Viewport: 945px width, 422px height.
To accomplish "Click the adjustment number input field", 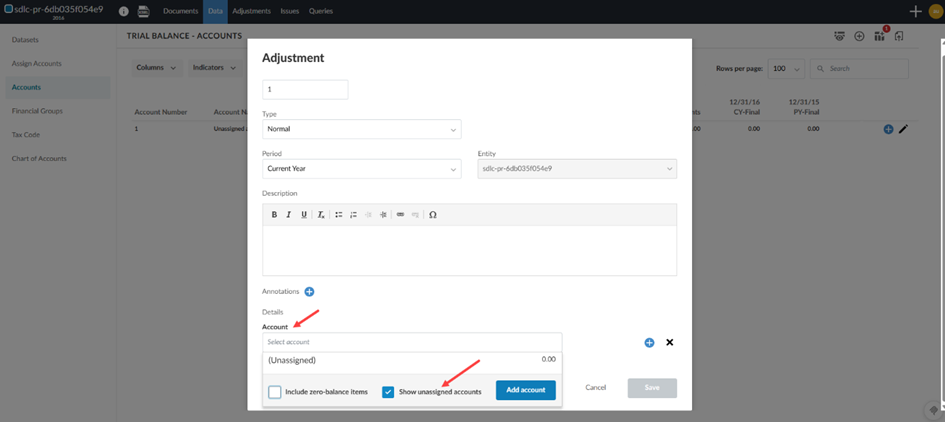I will (x=305, y=90).
